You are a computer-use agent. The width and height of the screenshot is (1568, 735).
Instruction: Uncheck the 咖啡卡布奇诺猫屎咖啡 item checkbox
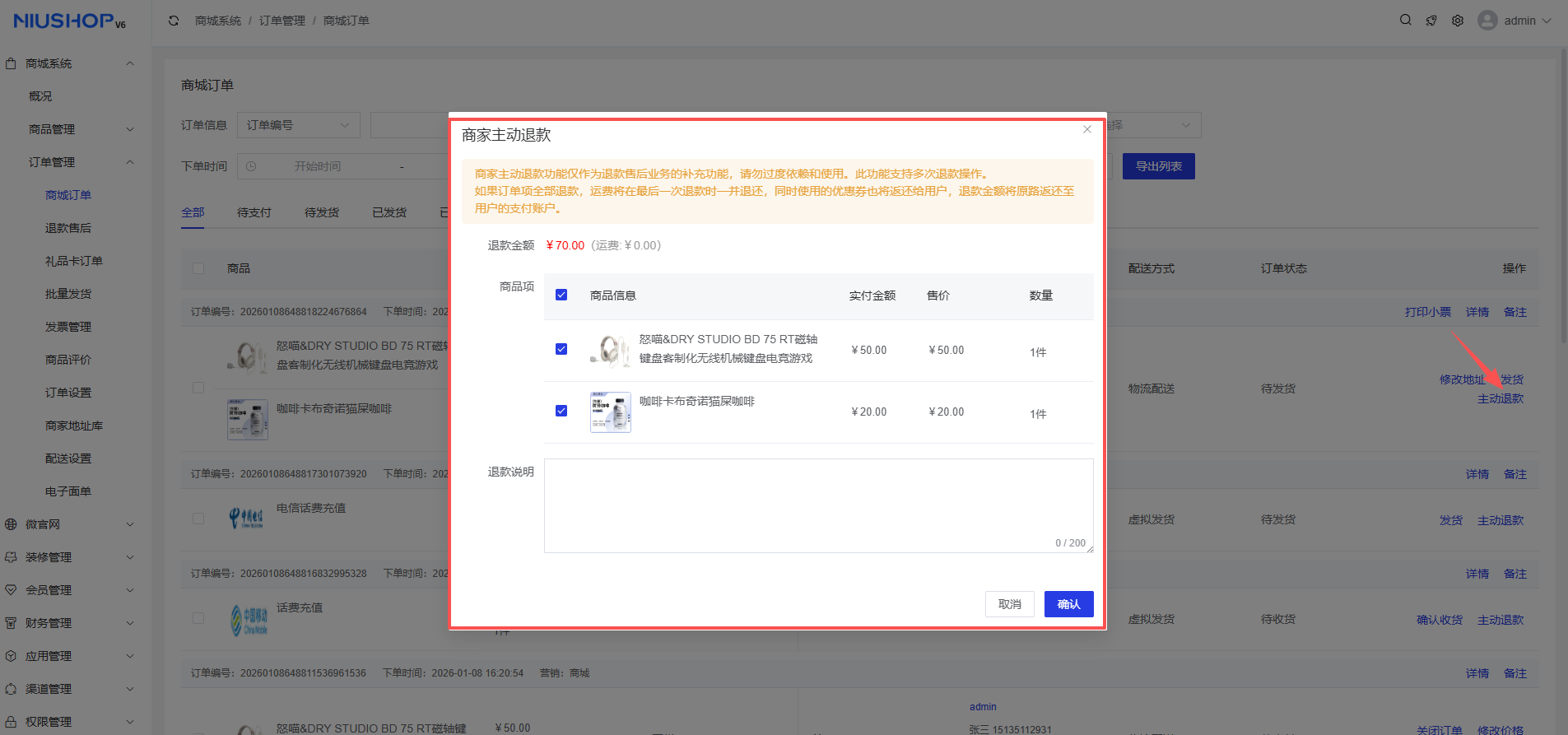click(561, 411)
